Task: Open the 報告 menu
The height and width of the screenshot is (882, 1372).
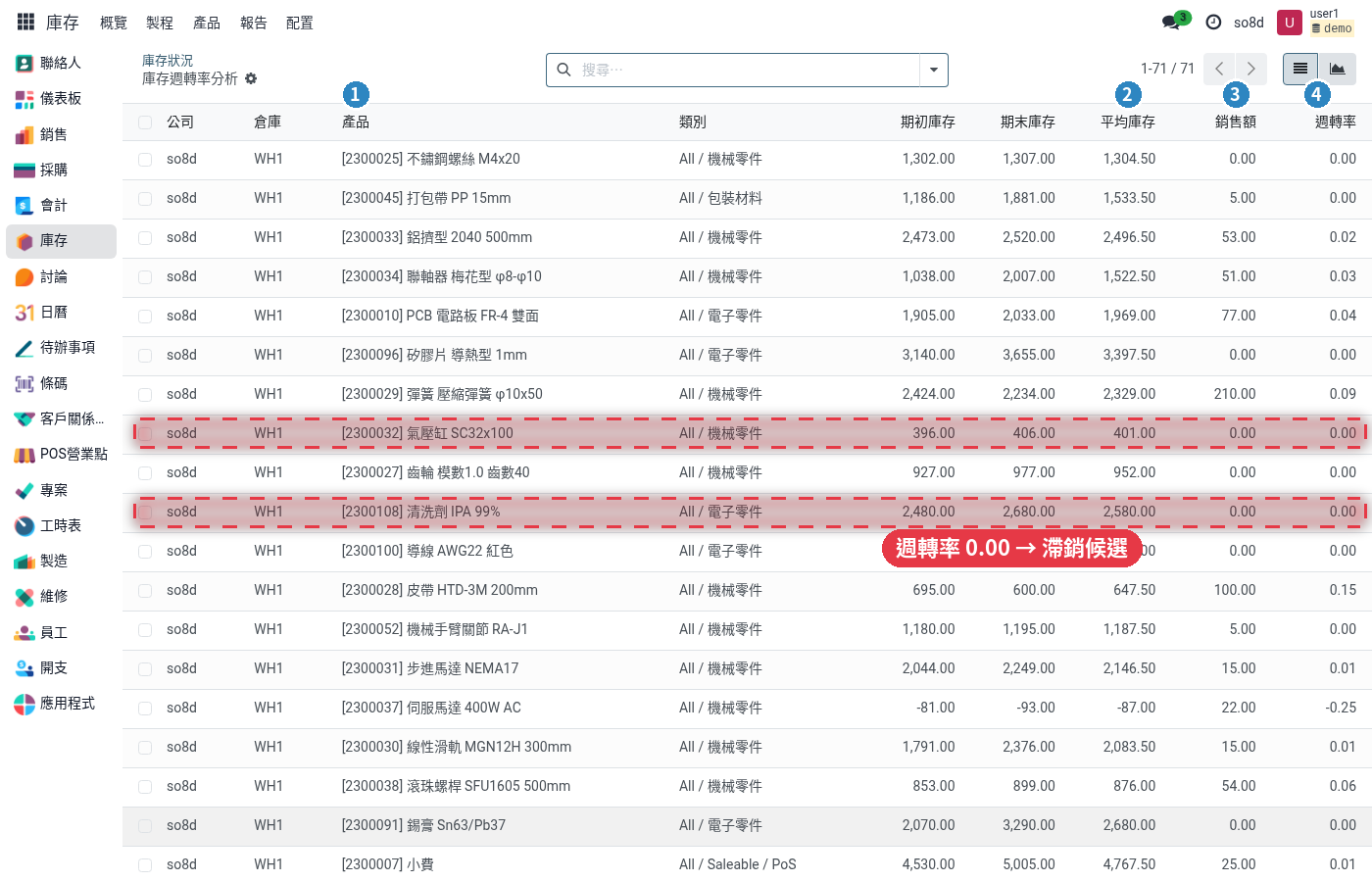Action: pos(254,23)
